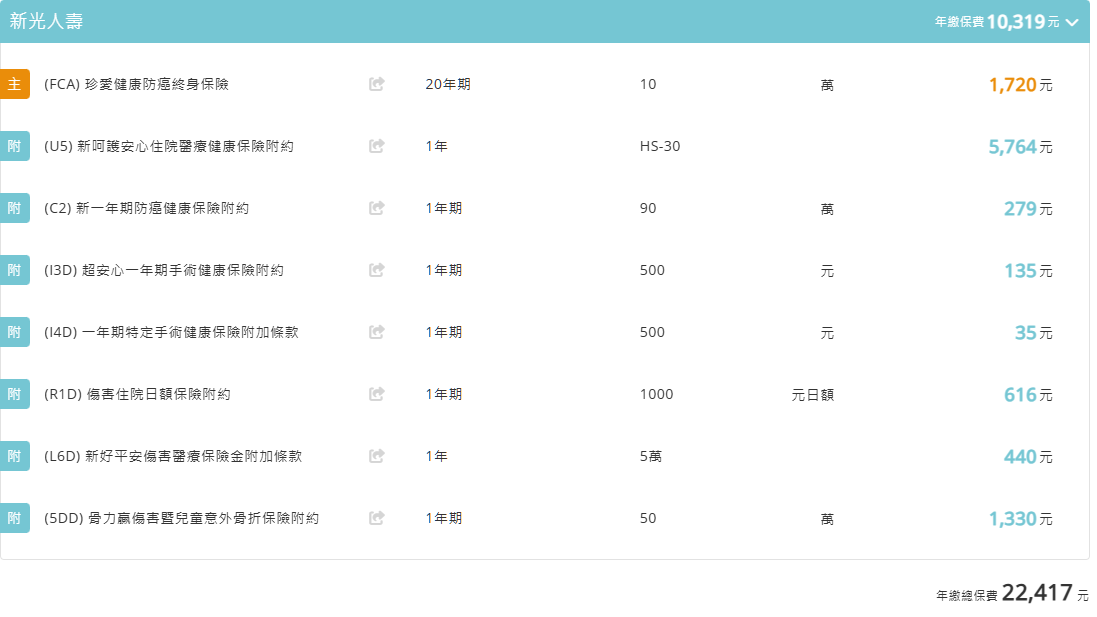The height and width of the screenshot is (617, 1097).
Task: Click the 年繳總保費 22,417 元 total
Action: pyautogui.click(x=1012, y=594)
